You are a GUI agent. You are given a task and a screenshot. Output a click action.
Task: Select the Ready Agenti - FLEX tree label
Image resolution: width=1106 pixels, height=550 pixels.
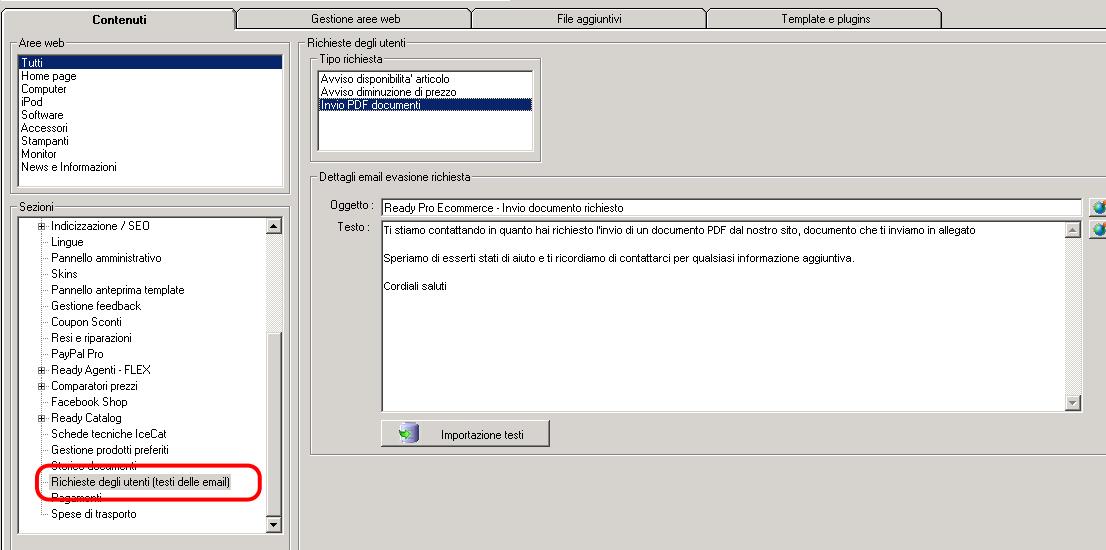pyautogui.click(x=101, y=370)
